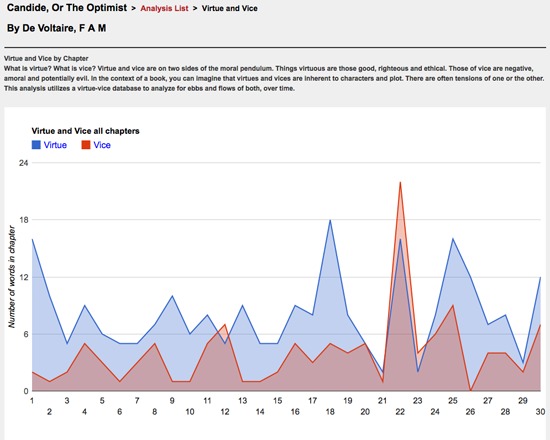Click x-axis chapter label 15
This screenshot has height=440, width=550.
click(x=277, y=401)
